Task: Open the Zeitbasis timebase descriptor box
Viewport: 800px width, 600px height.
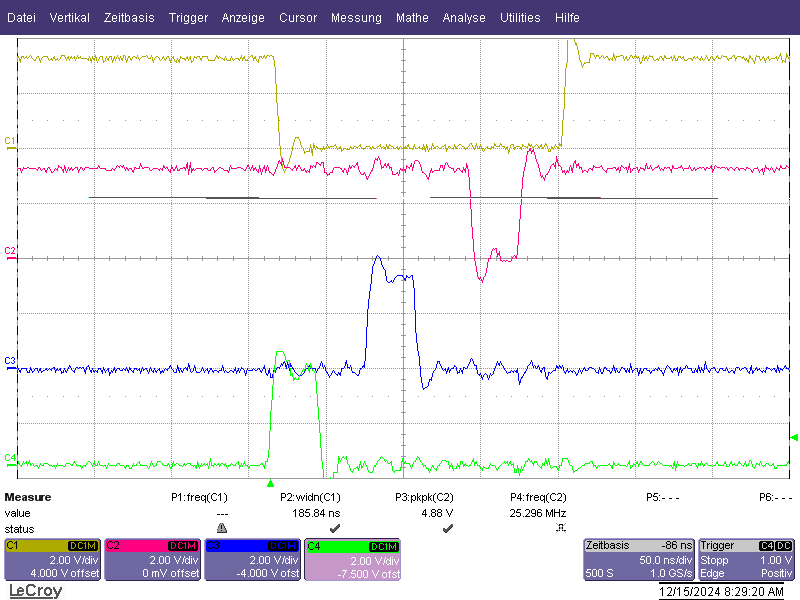Action: click(x=639, y=560)
